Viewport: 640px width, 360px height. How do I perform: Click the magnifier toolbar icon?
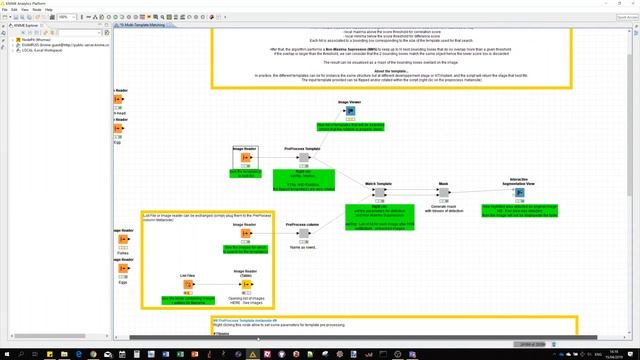point(162,17)
